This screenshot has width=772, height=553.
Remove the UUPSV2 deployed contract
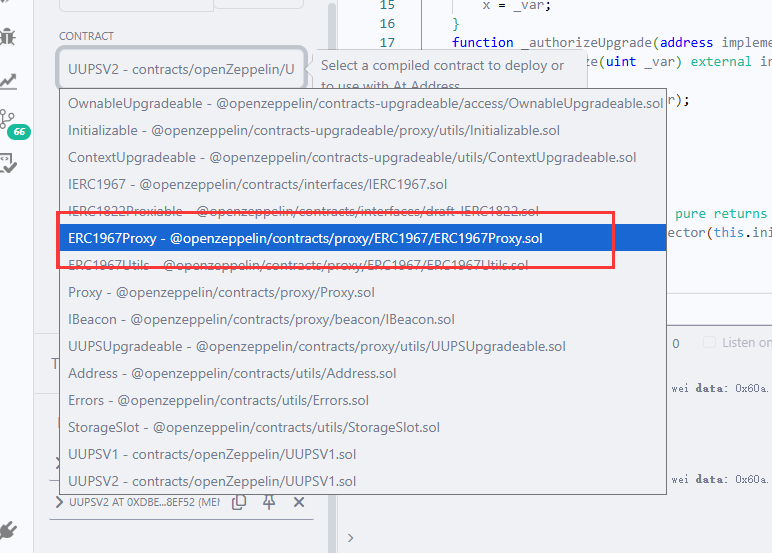pyautogui.click(x=299, y=502)
